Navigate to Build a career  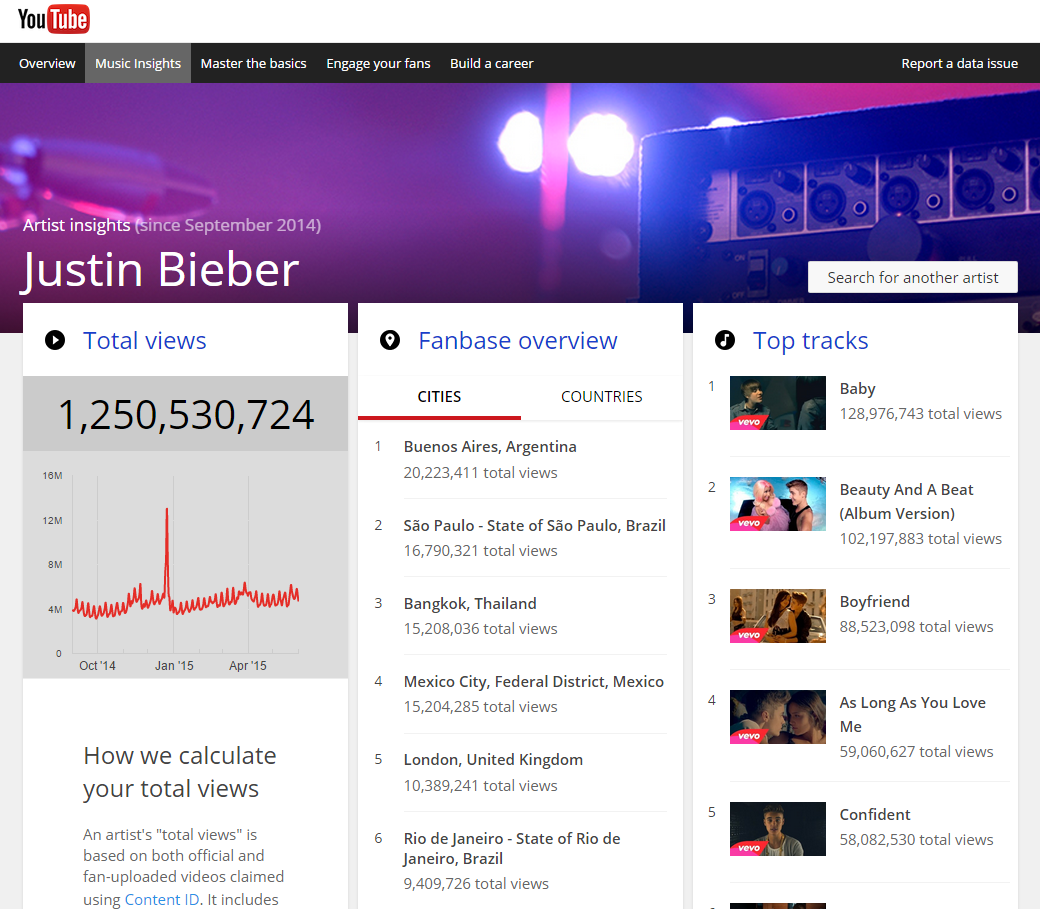click(491, 63)
